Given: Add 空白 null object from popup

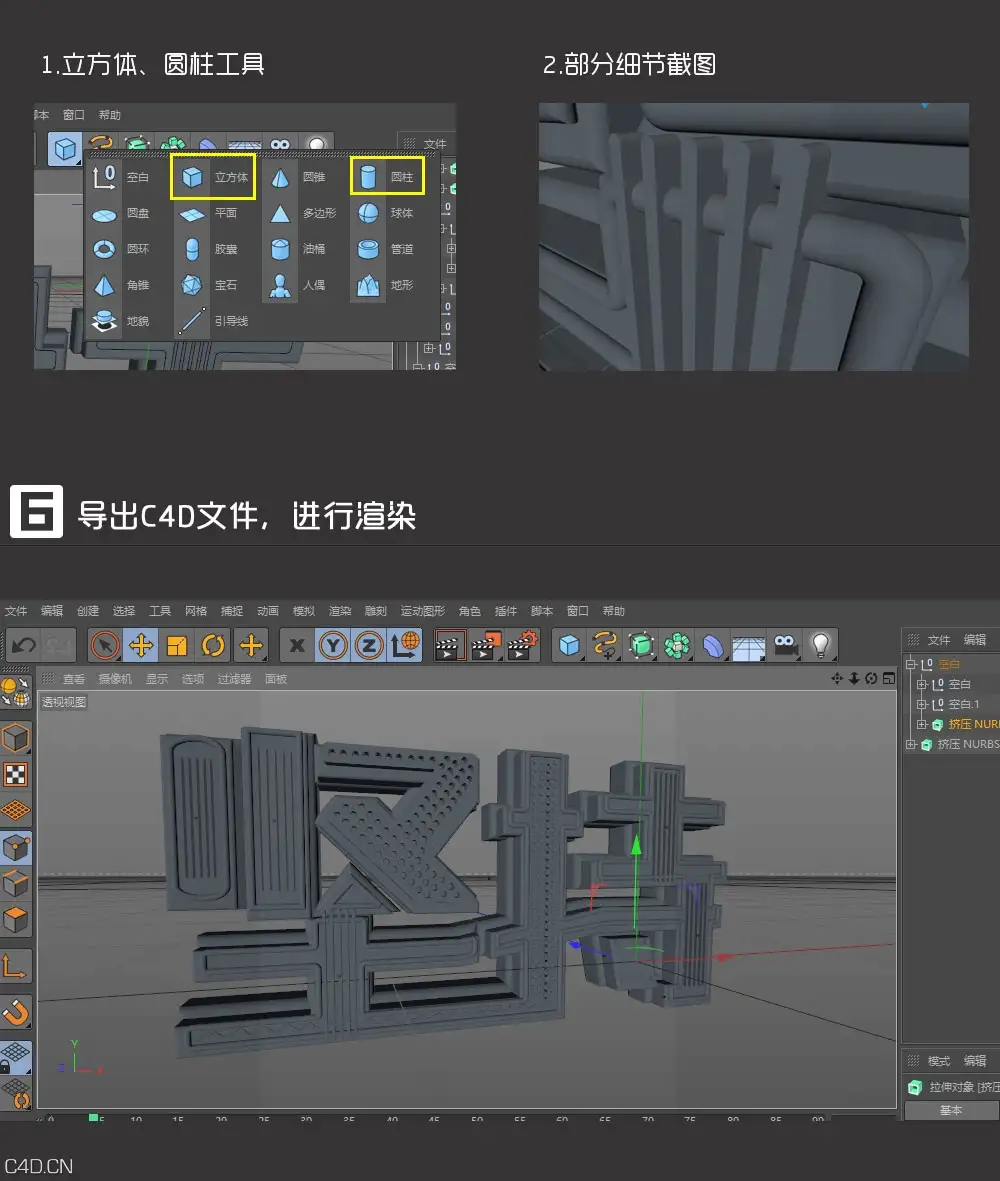Looking at the screenshot, I should [x=120, y=177].
